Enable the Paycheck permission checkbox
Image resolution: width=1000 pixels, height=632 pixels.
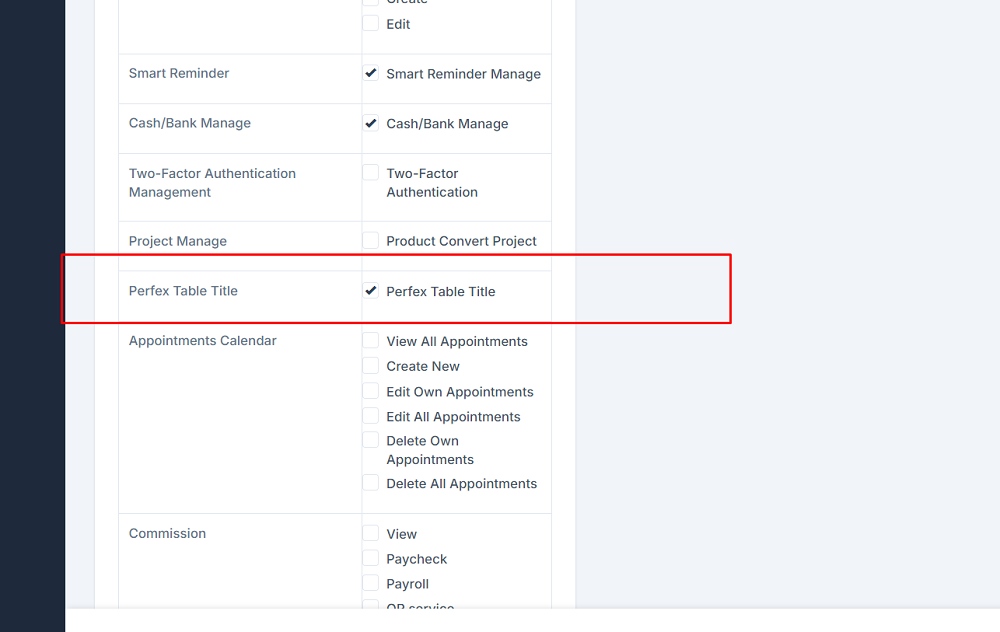click(x=371, y=558)
